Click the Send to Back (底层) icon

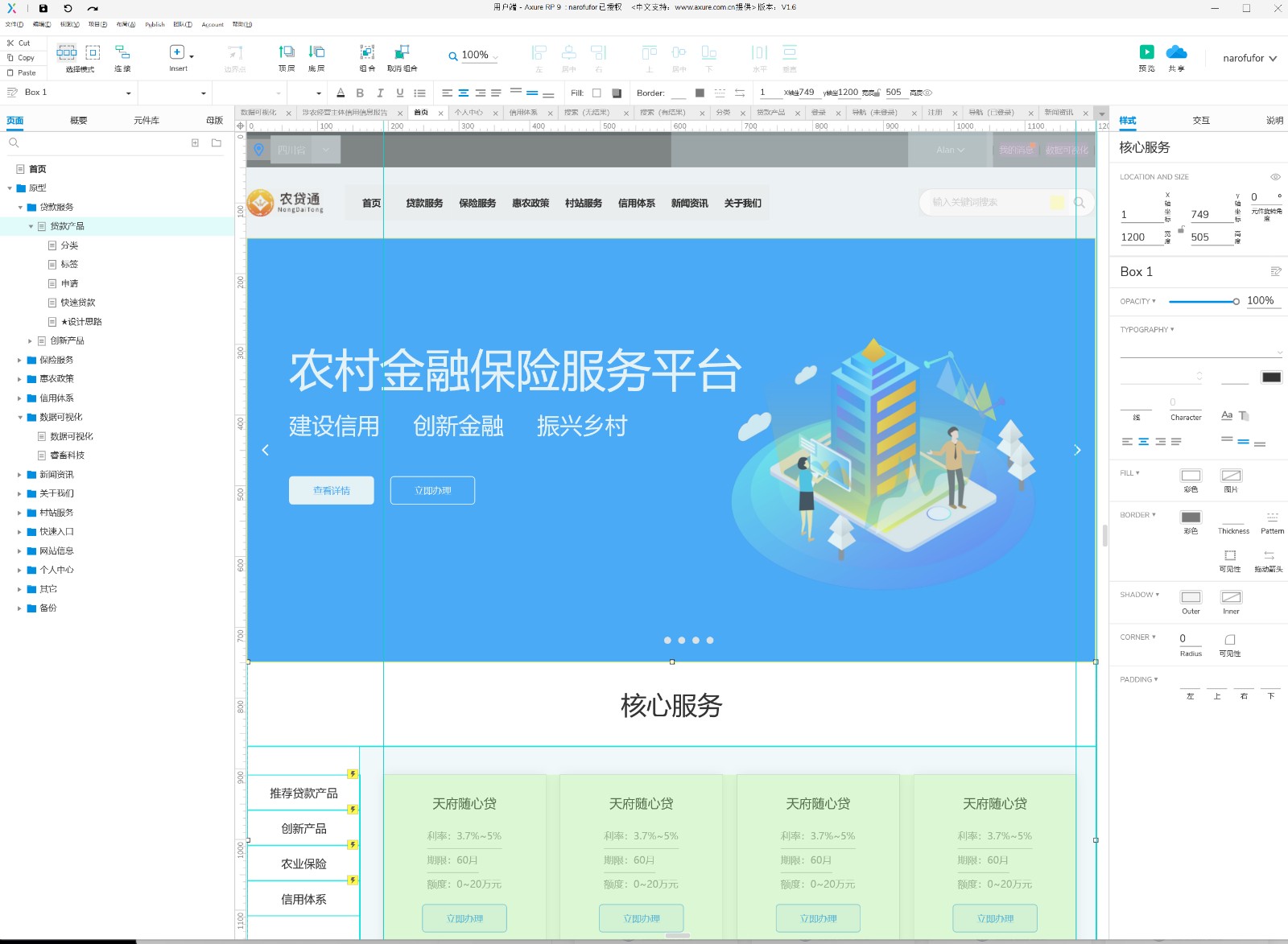click(316, 52)
